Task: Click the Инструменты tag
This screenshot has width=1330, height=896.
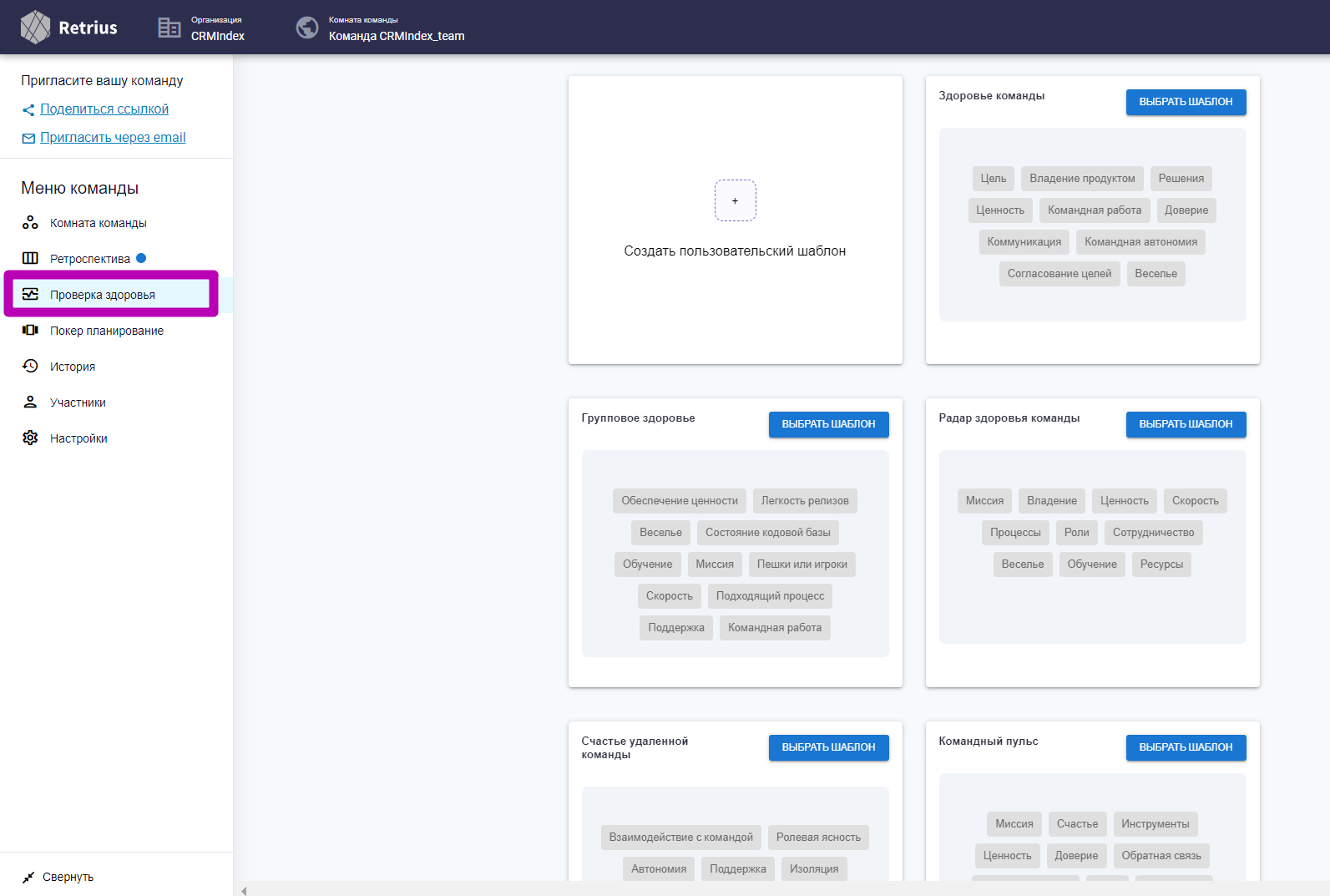Action: 1156,824
